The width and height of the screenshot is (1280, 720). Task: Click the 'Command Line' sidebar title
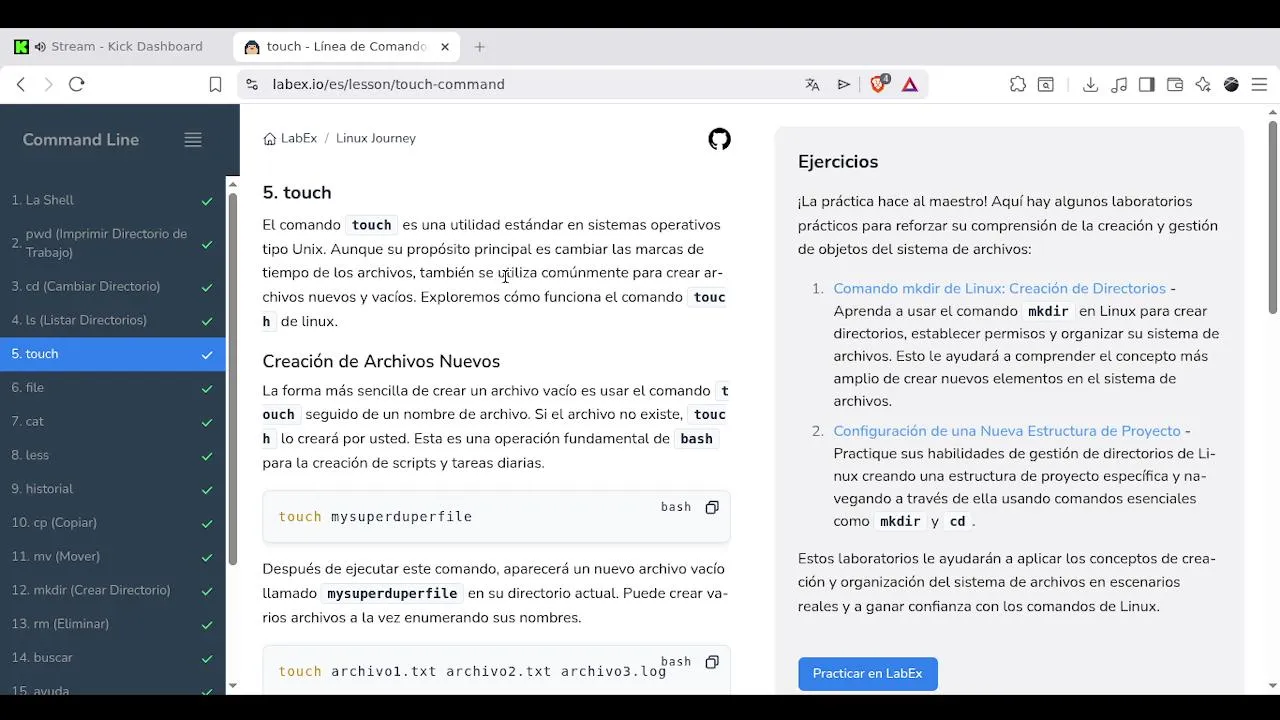click(81, 140)
